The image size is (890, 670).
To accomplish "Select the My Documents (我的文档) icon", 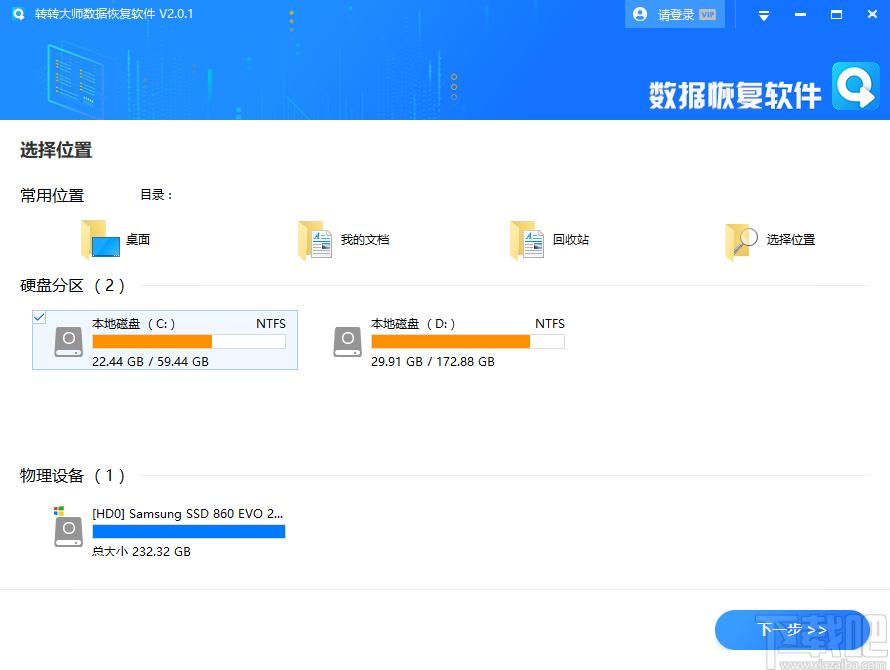I will click(315, 240).
